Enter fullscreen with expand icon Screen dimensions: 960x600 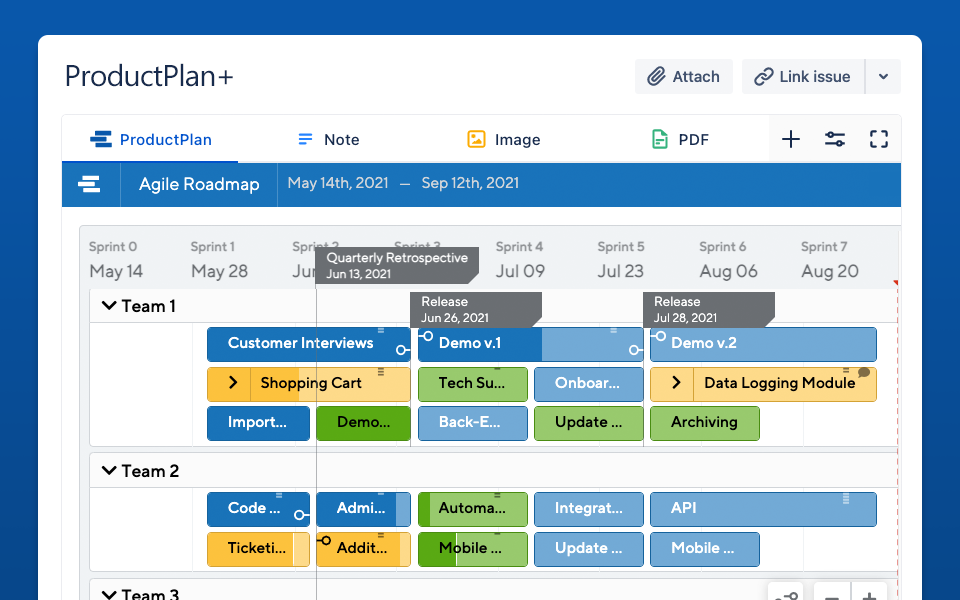point(879,139)
